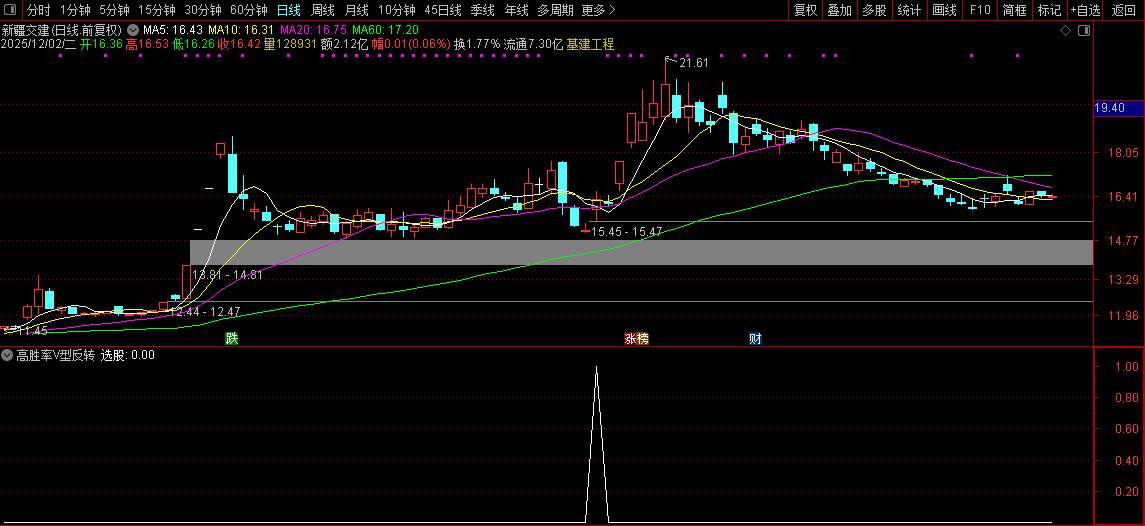Select the 周线 weekly period tab
The width and height of the screenshot is (1145, 526).
(x=323, y=10)
